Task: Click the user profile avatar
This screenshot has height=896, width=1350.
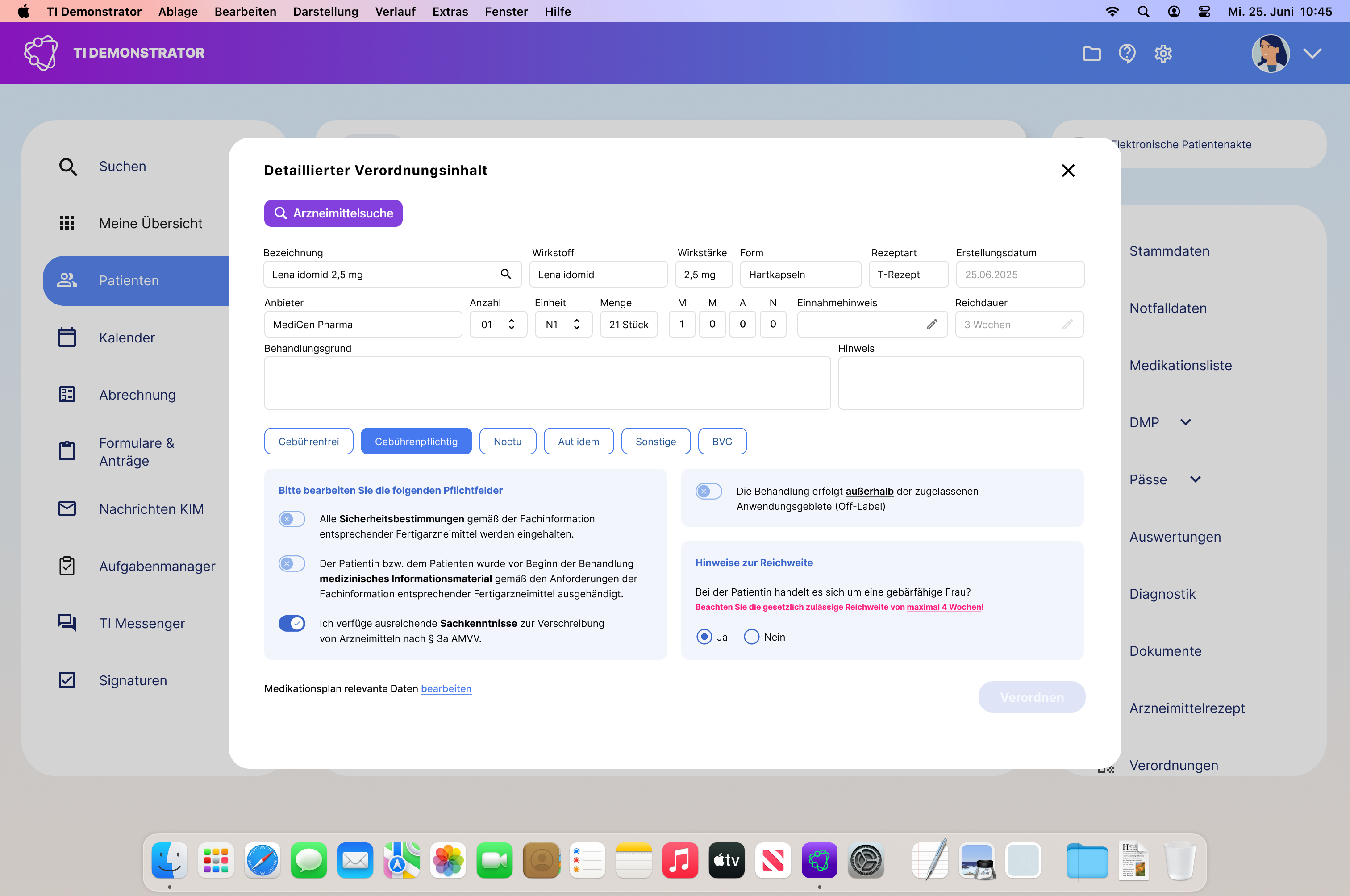Action: pyautogui.click(x=1270, y=53)
